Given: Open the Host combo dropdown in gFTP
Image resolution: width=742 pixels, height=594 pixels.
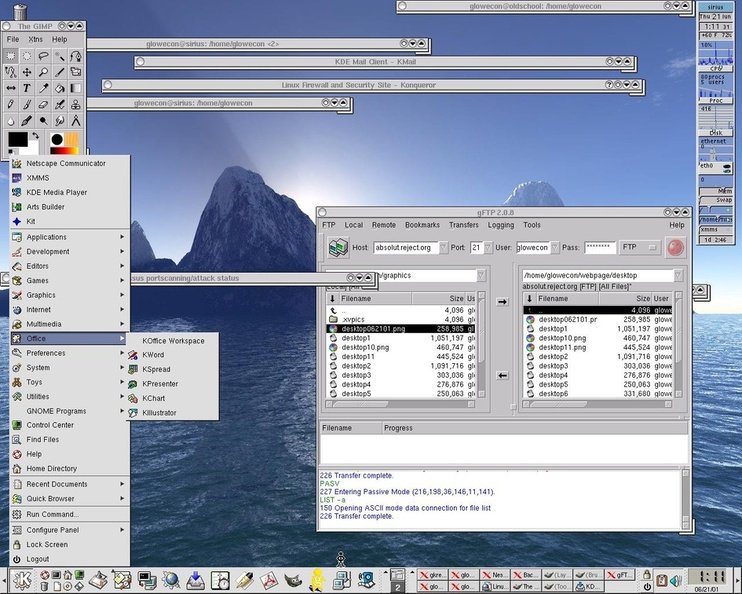Looking at the screenshot, I should pos(443,248).
